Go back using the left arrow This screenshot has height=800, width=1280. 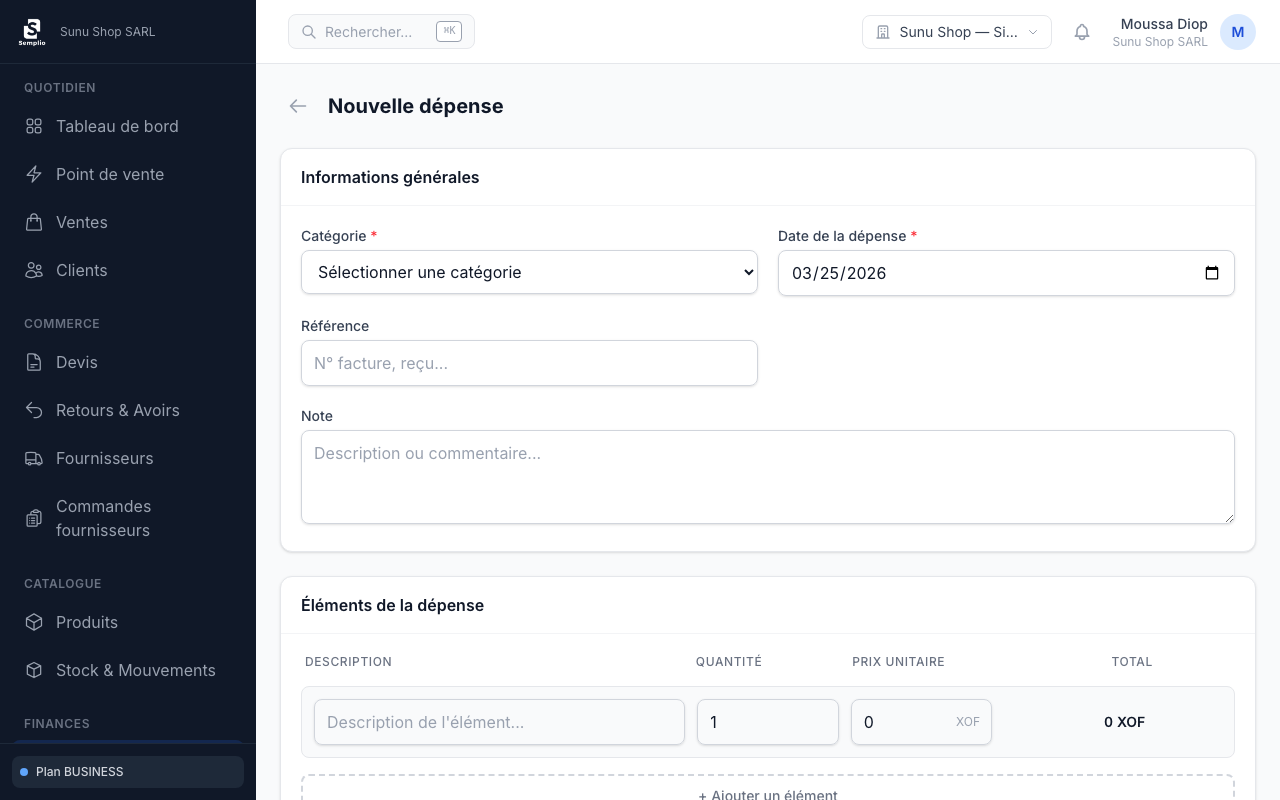click(x=297, y=106)
